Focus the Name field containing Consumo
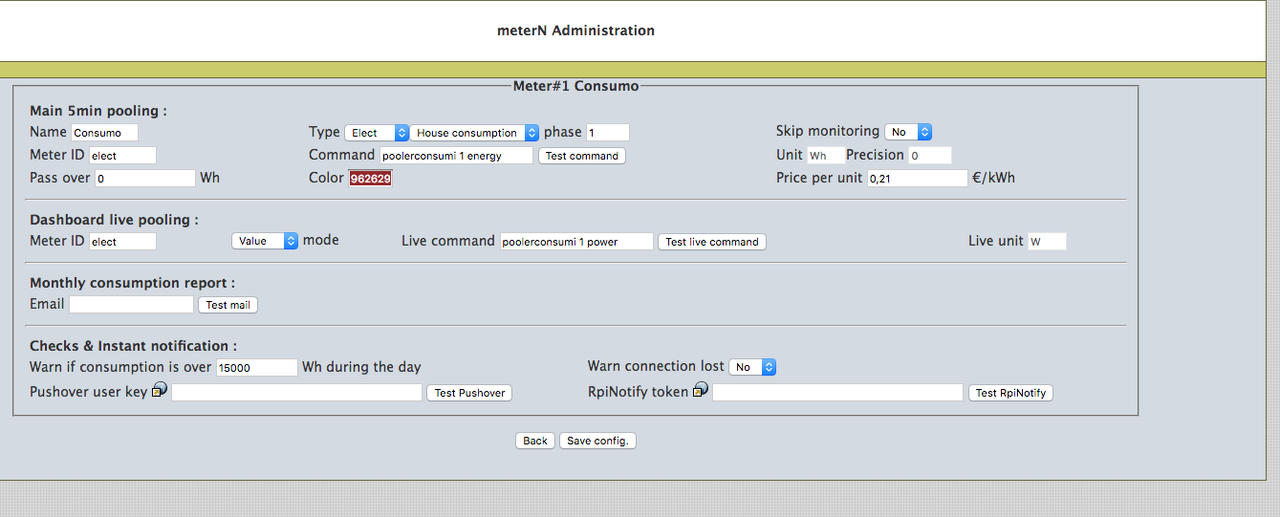This screenshot has height=517, width=1280. click(x=105, y=133)
